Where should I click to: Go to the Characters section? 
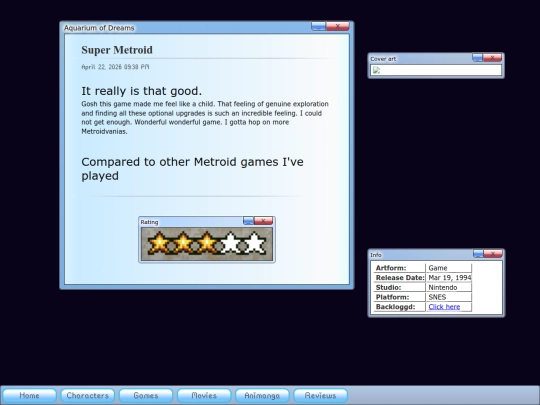pyautogui.click(x=87, y=395)
